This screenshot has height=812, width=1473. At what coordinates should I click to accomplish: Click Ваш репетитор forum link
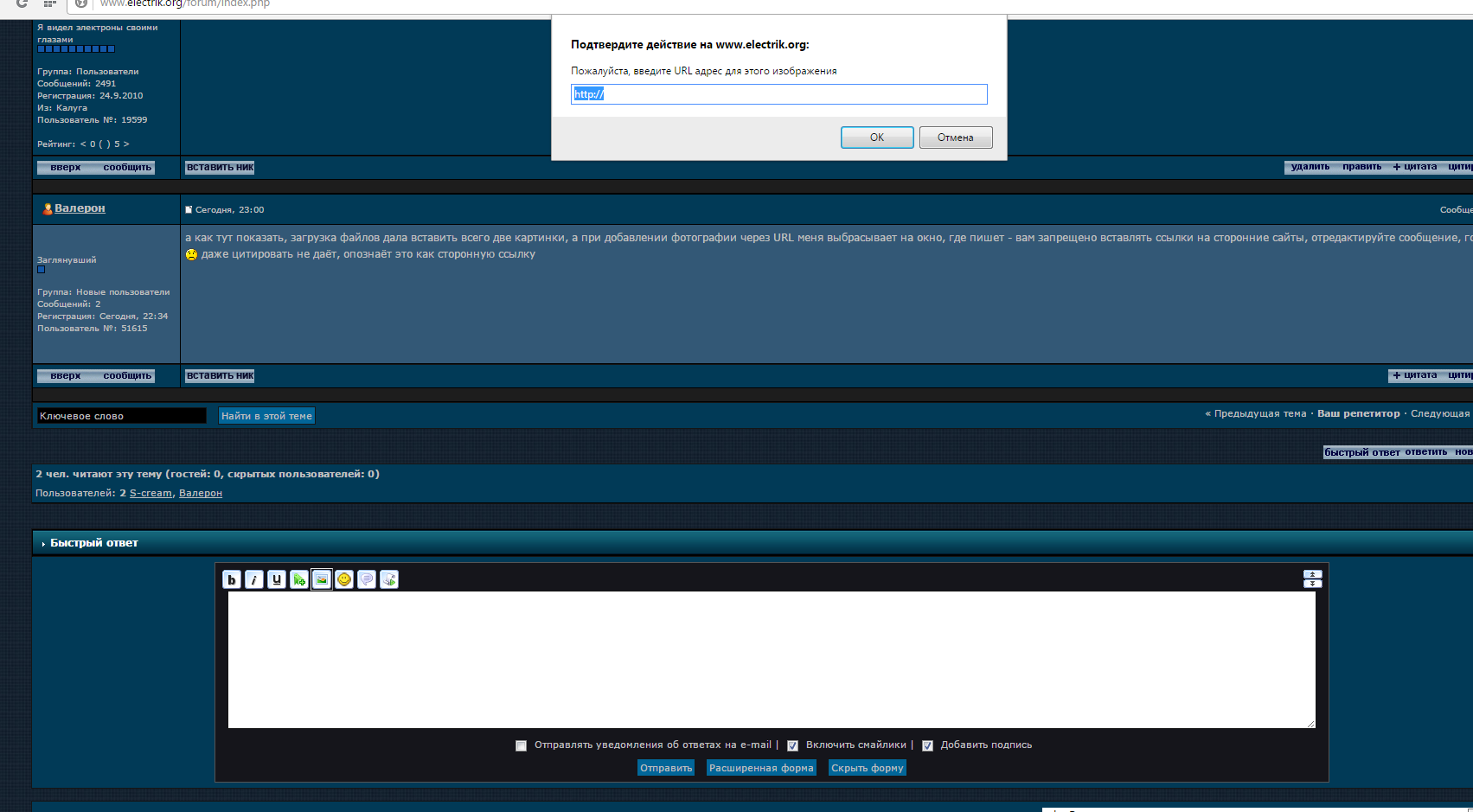click(1358, 413)
